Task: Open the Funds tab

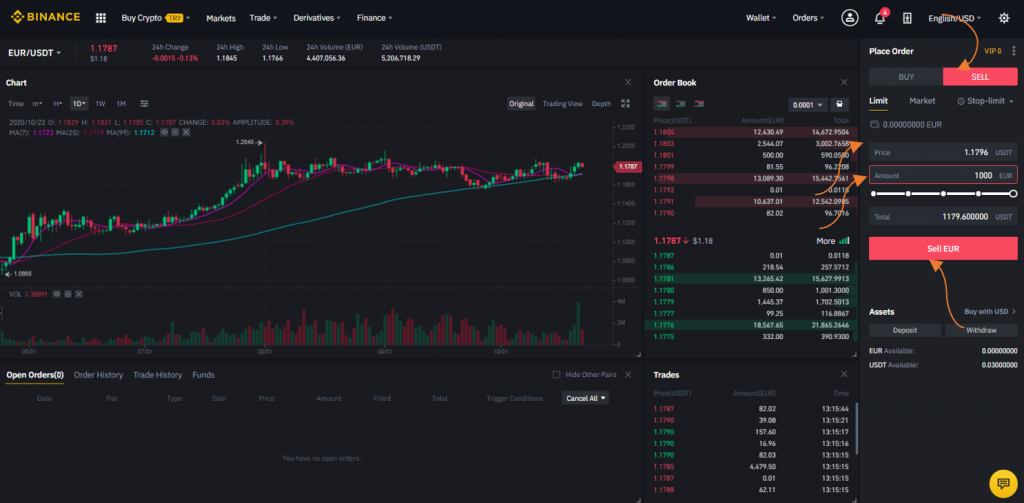Action: click(203, 375)
